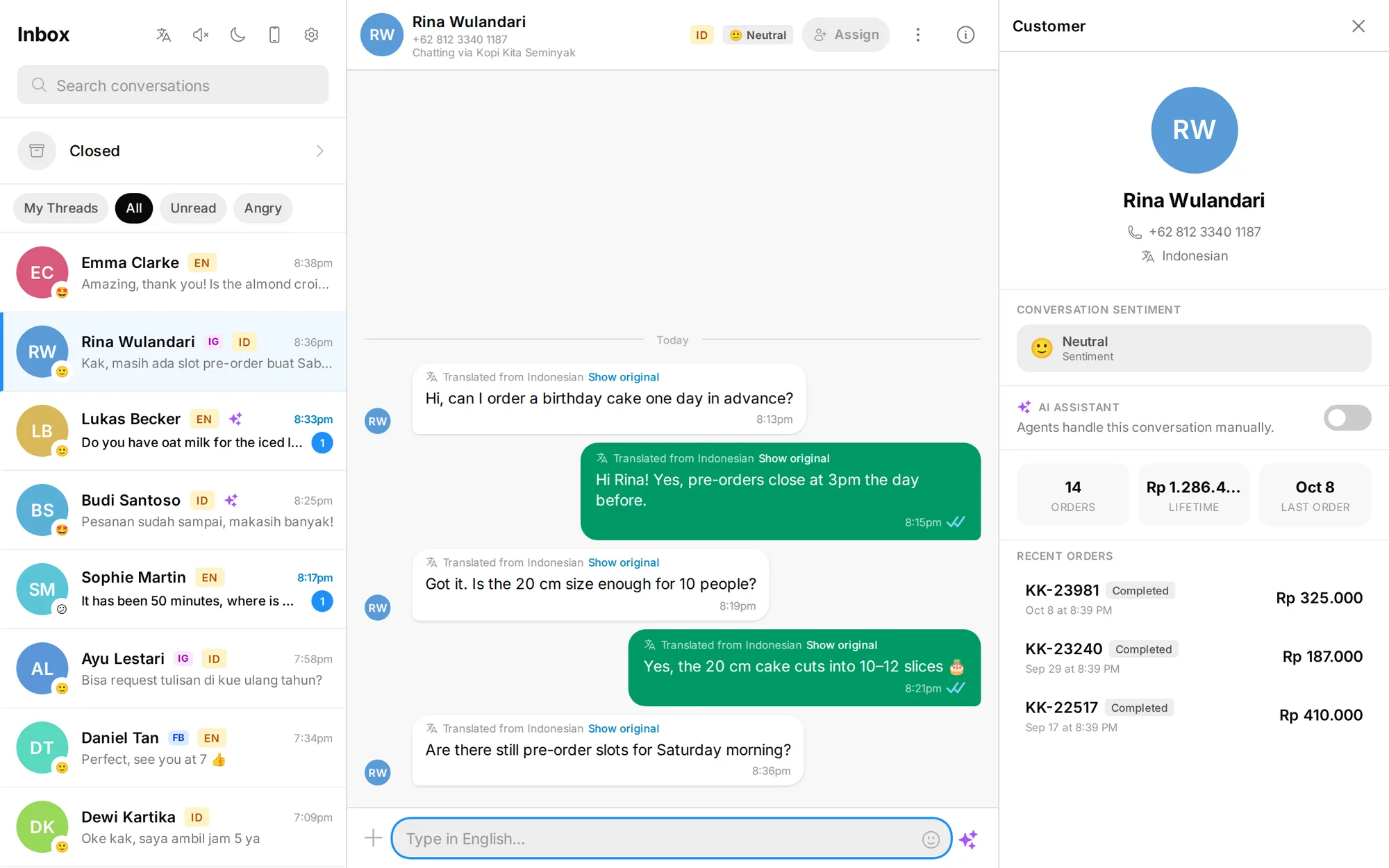Click the RW avatar in chat header
This screenshot has width=1389, height=868.
[x=382, y=35]
